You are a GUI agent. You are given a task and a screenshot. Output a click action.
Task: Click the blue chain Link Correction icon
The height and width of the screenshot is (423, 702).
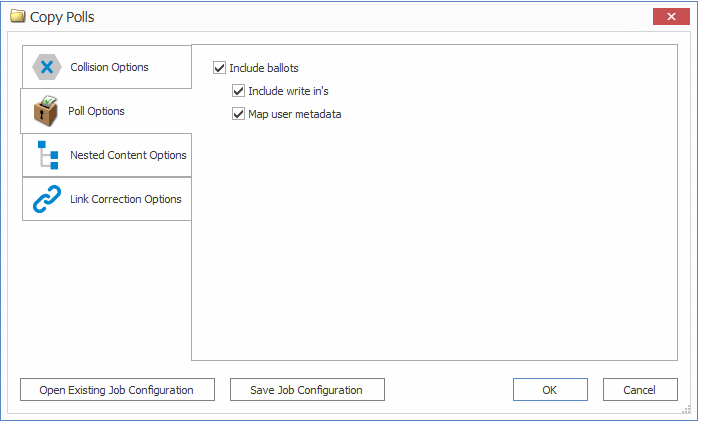47,199
